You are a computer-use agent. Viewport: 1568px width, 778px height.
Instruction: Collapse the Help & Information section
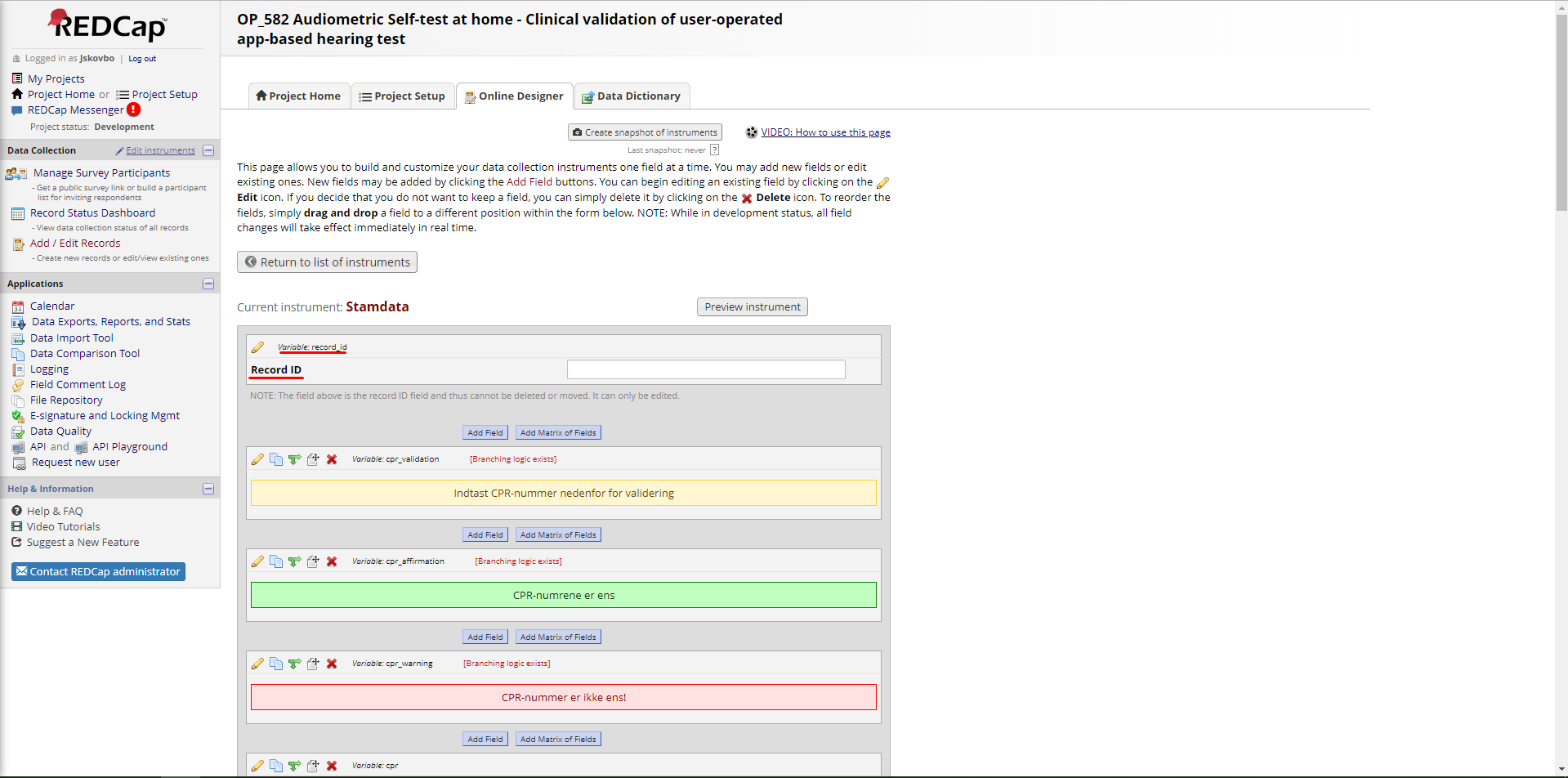click(208, 489)
